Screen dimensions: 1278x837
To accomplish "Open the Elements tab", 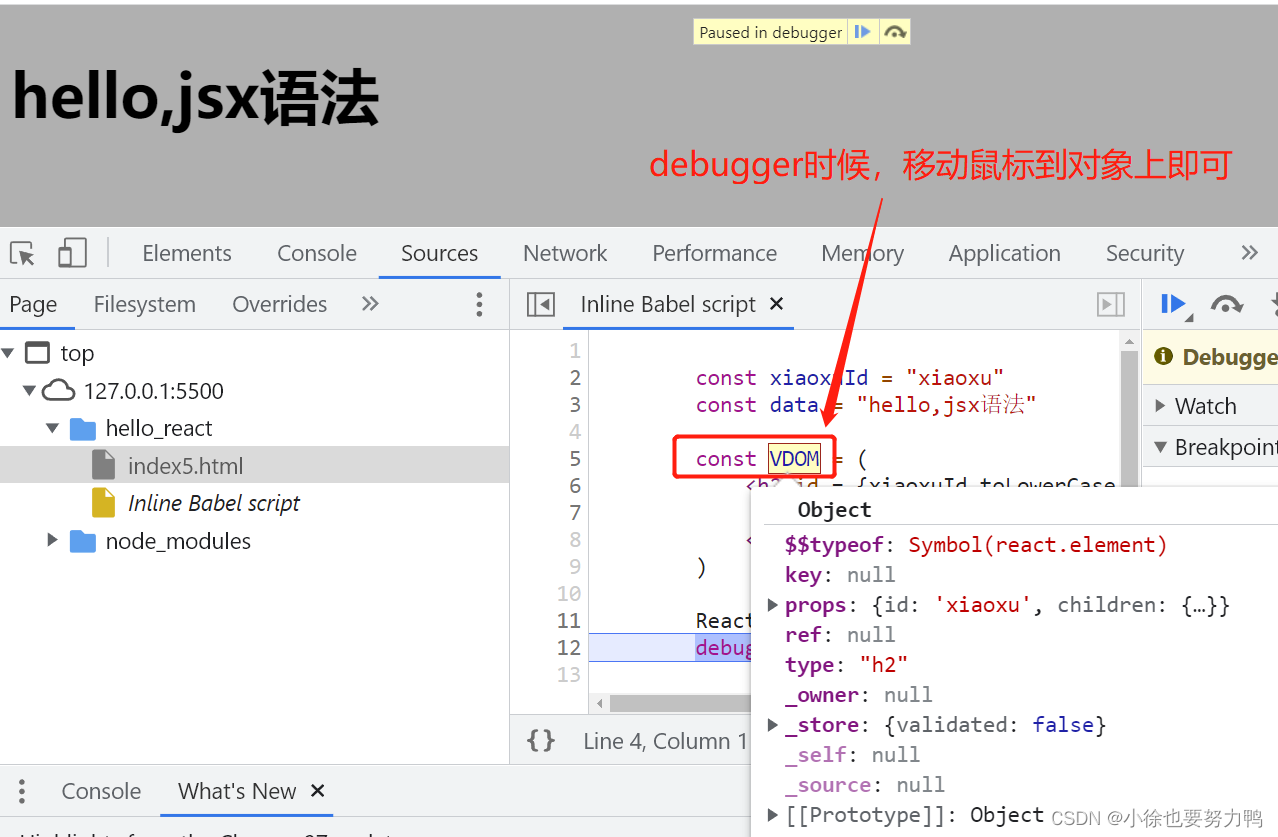I will pyautogui.click(x=187, y=253).
